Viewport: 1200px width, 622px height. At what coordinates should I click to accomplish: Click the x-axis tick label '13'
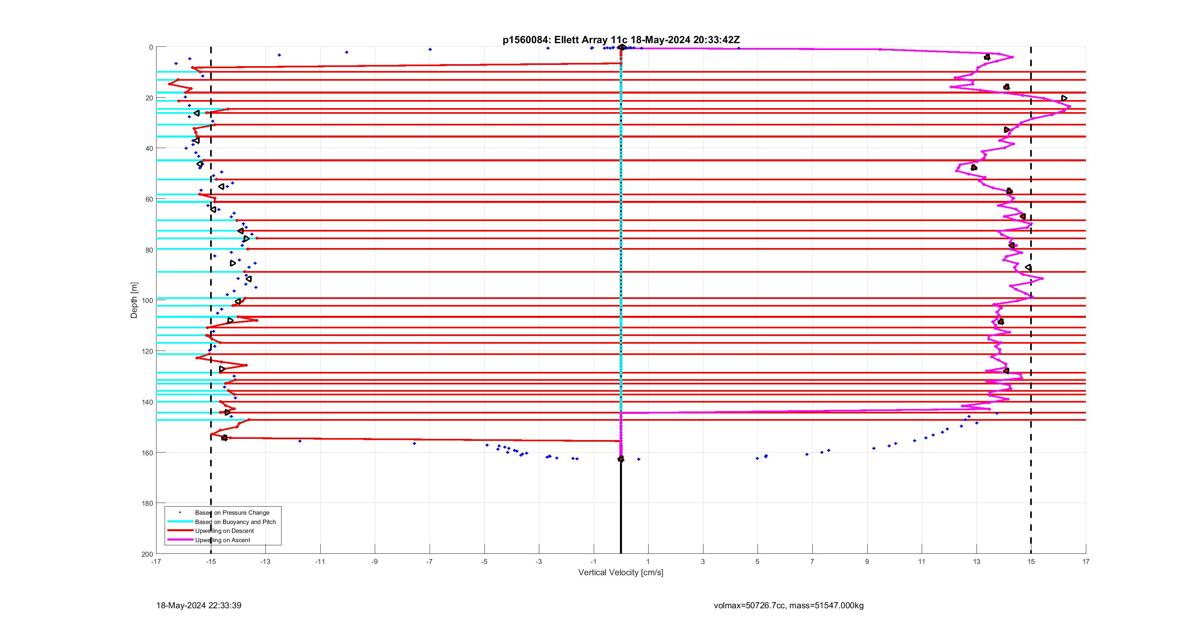tap(976, 561)
